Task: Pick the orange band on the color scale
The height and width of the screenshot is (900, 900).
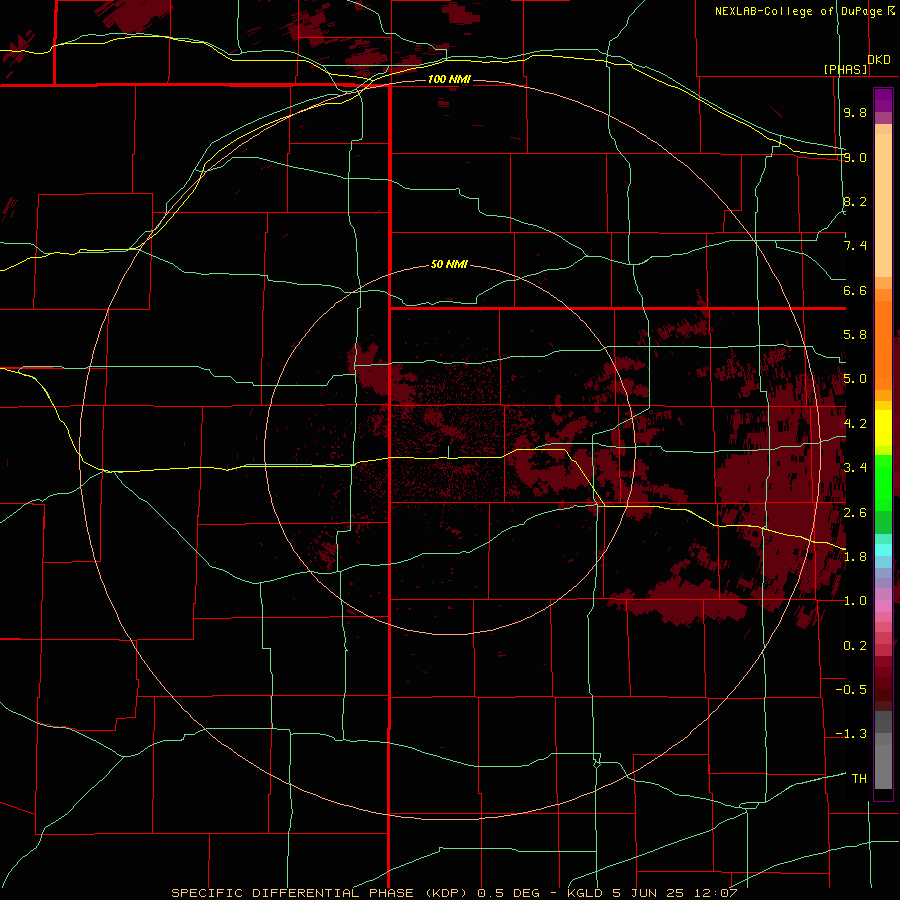Action: (x=883, y=344)
